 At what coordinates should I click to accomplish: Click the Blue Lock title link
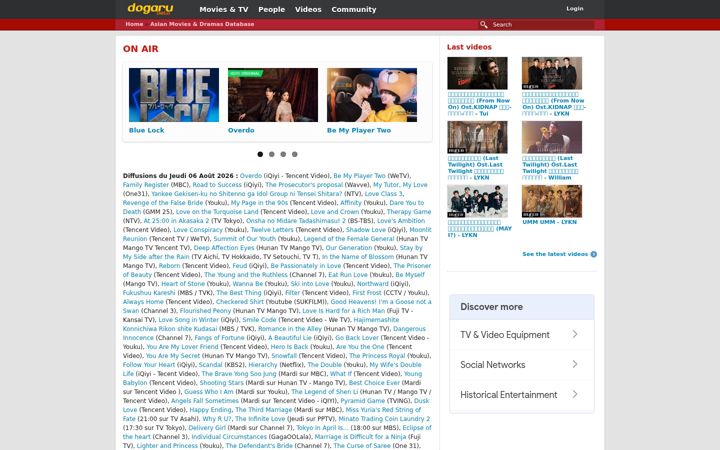(x=146, y=130)
